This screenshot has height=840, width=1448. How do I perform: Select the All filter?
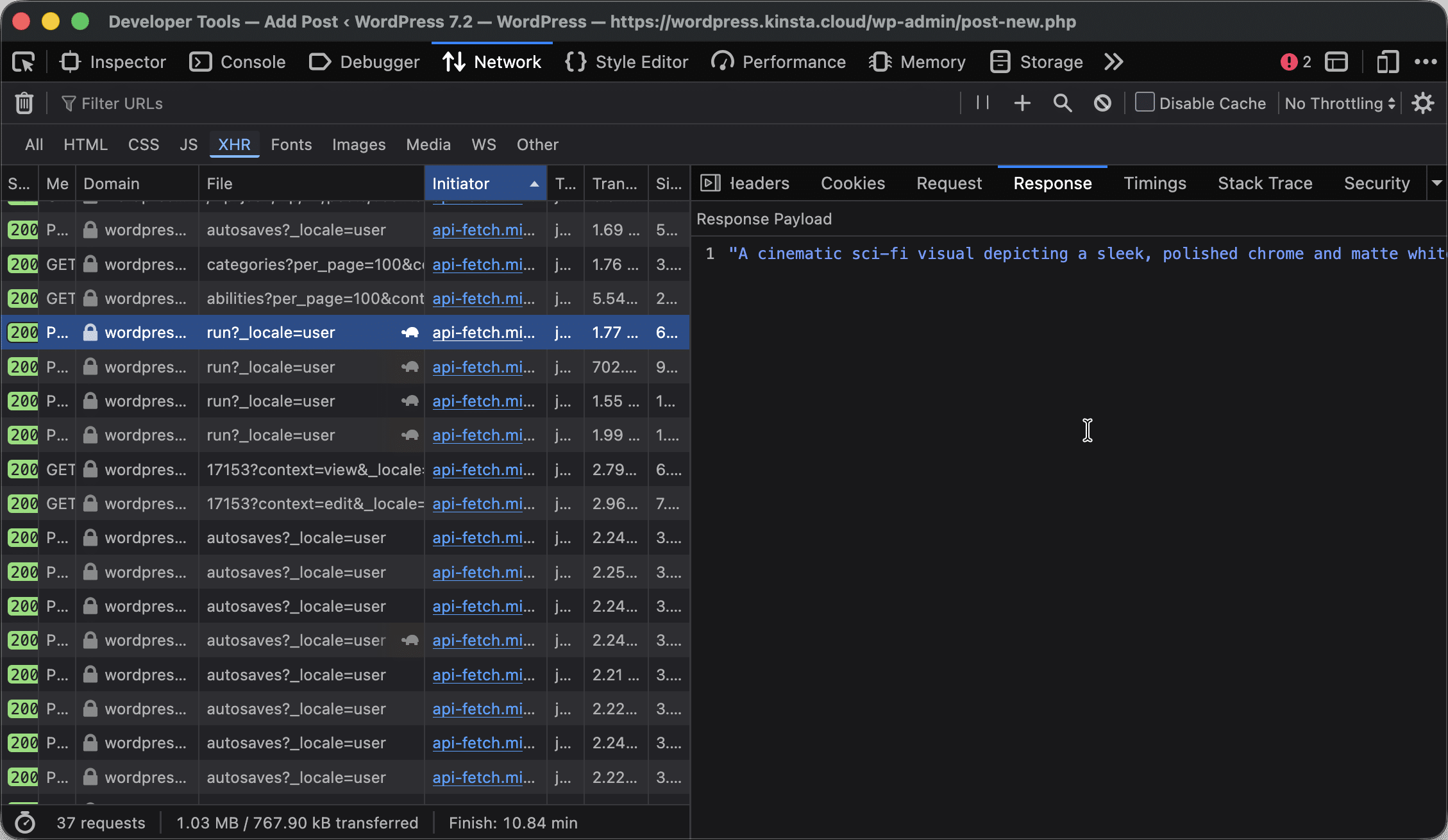point(34,144)
